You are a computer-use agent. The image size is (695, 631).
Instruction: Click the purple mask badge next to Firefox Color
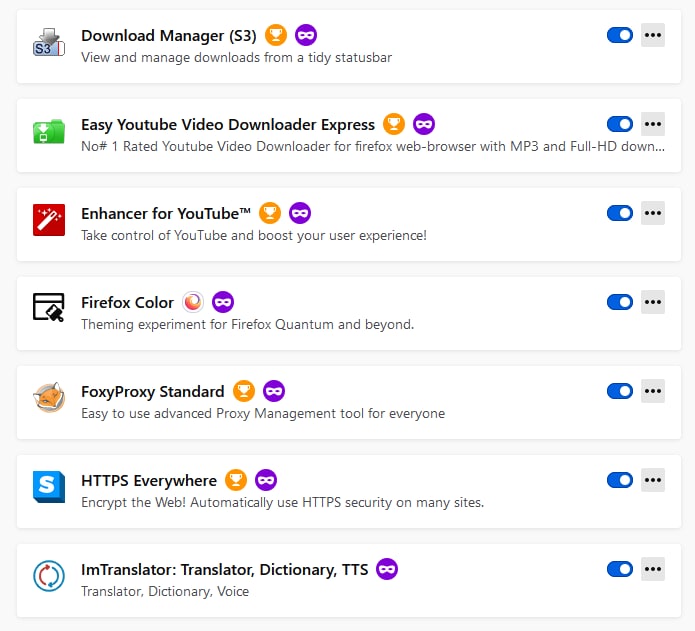click(223, 302)
